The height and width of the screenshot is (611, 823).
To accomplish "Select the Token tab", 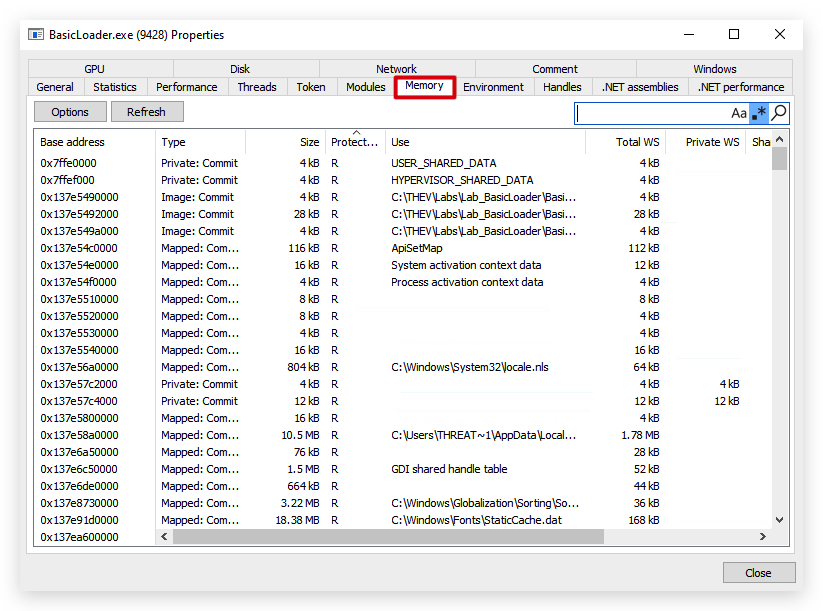I will click(x=311, y=87).
